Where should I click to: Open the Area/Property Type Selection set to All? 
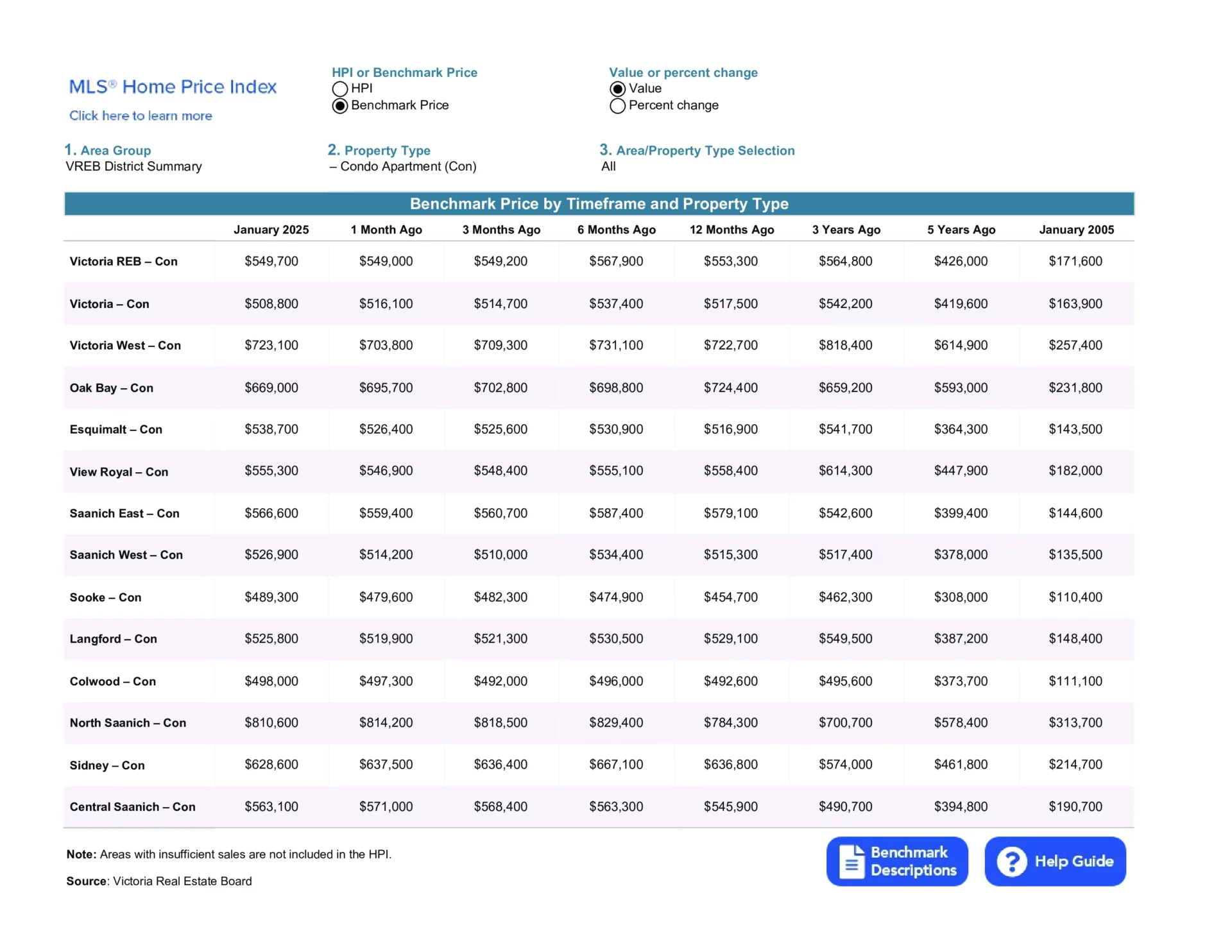click(x=608, y=166)
